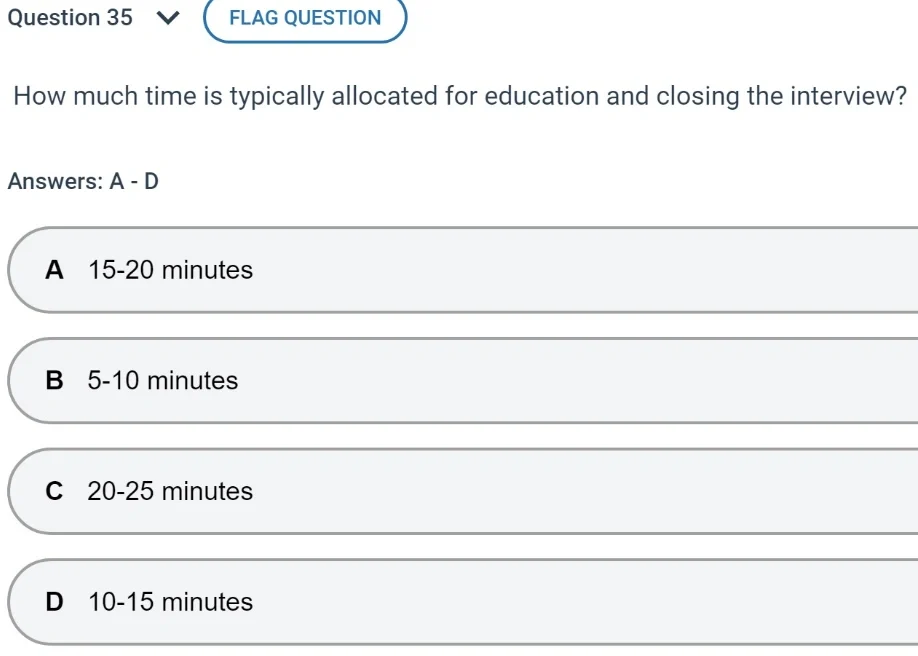Click the Question 35 heading text
This screenshot has width=918, height=656.
click(x=70, y=18)
